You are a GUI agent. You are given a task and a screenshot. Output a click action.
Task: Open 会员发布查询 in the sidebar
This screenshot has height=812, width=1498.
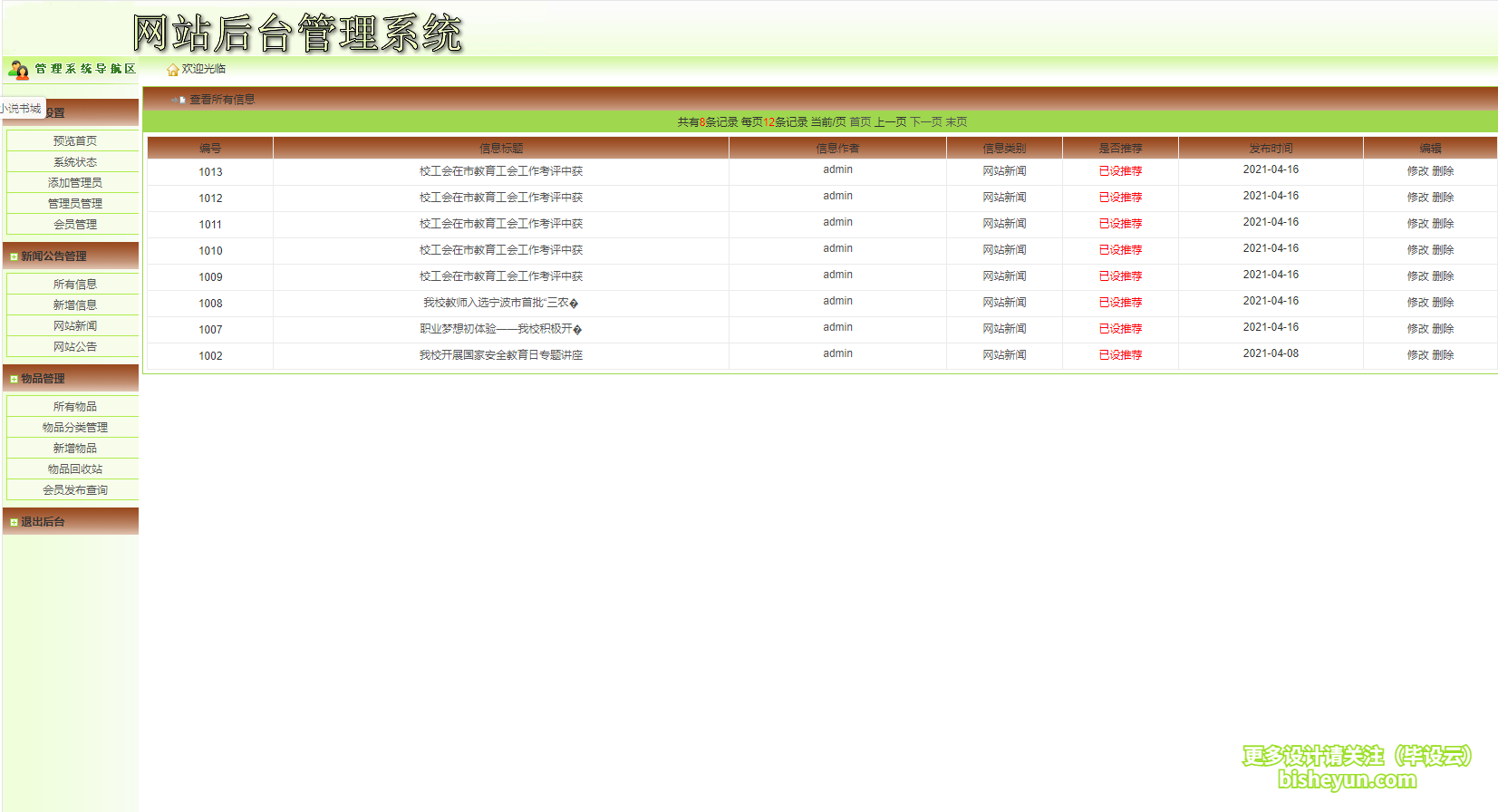click(74, 489)
